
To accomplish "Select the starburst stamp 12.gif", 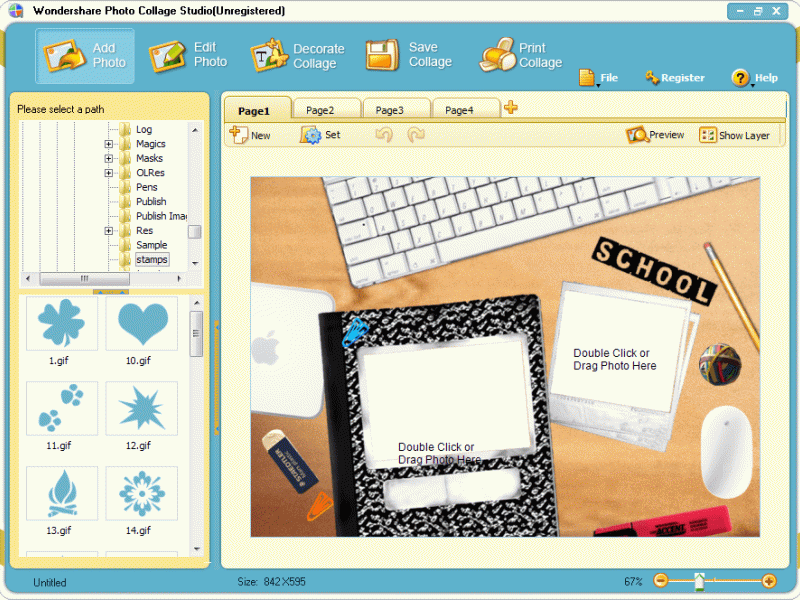I will click(x=142, y=408).
